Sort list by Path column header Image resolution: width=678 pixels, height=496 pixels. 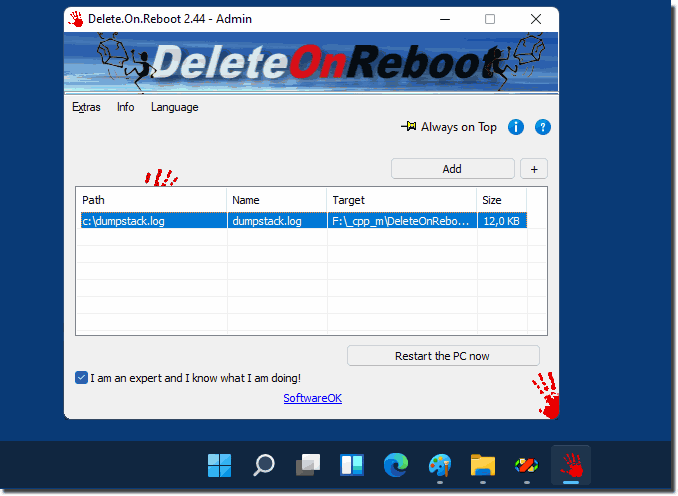click(151, 200)
